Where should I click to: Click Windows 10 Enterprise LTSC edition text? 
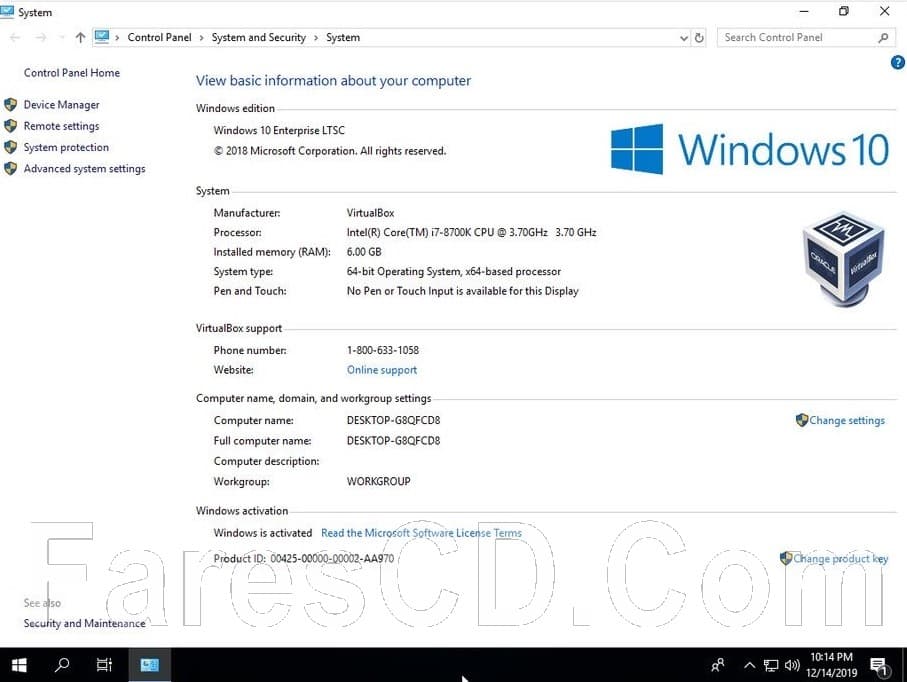(x=279, y=131)
